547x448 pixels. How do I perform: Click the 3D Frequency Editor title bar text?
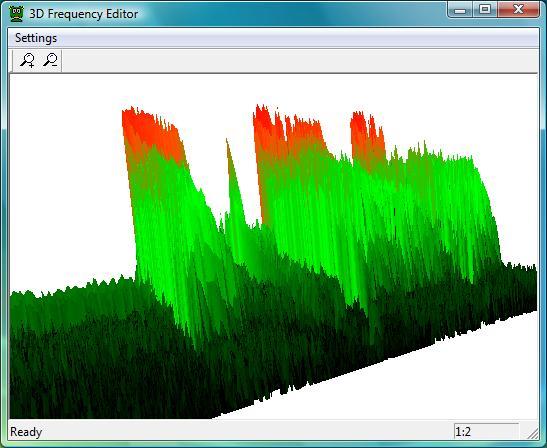click(84, 14)
